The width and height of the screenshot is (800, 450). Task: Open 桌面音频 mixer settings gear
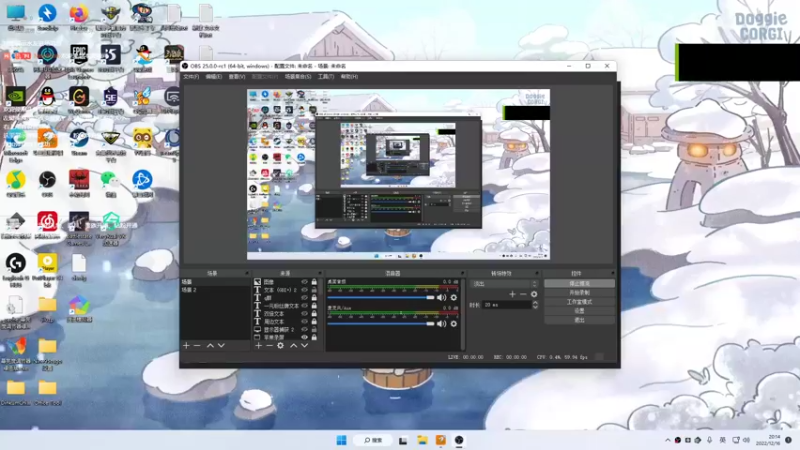(x=454, y=297)
